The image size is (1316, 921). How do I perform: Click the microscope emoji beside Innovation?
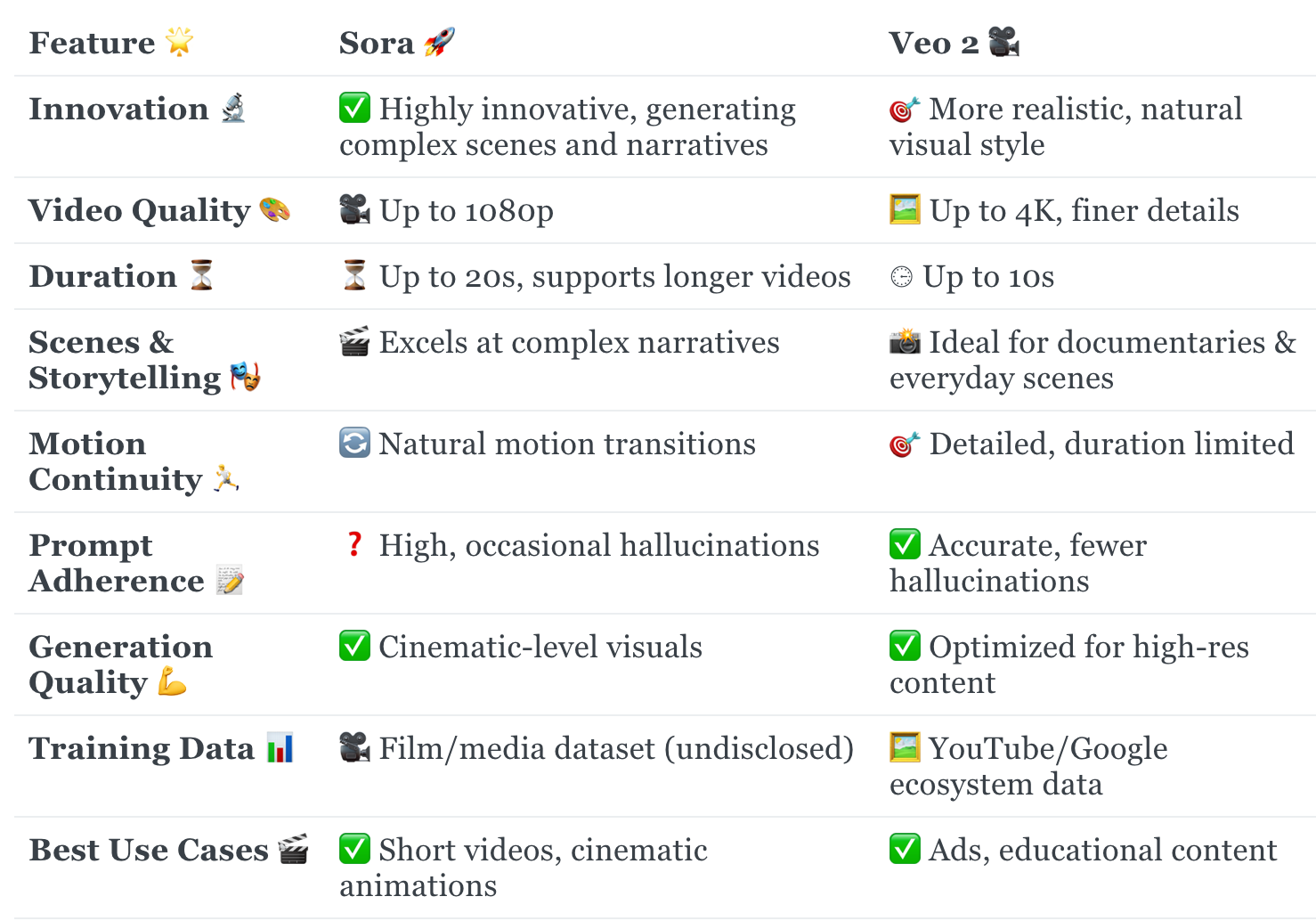[233, 108]
